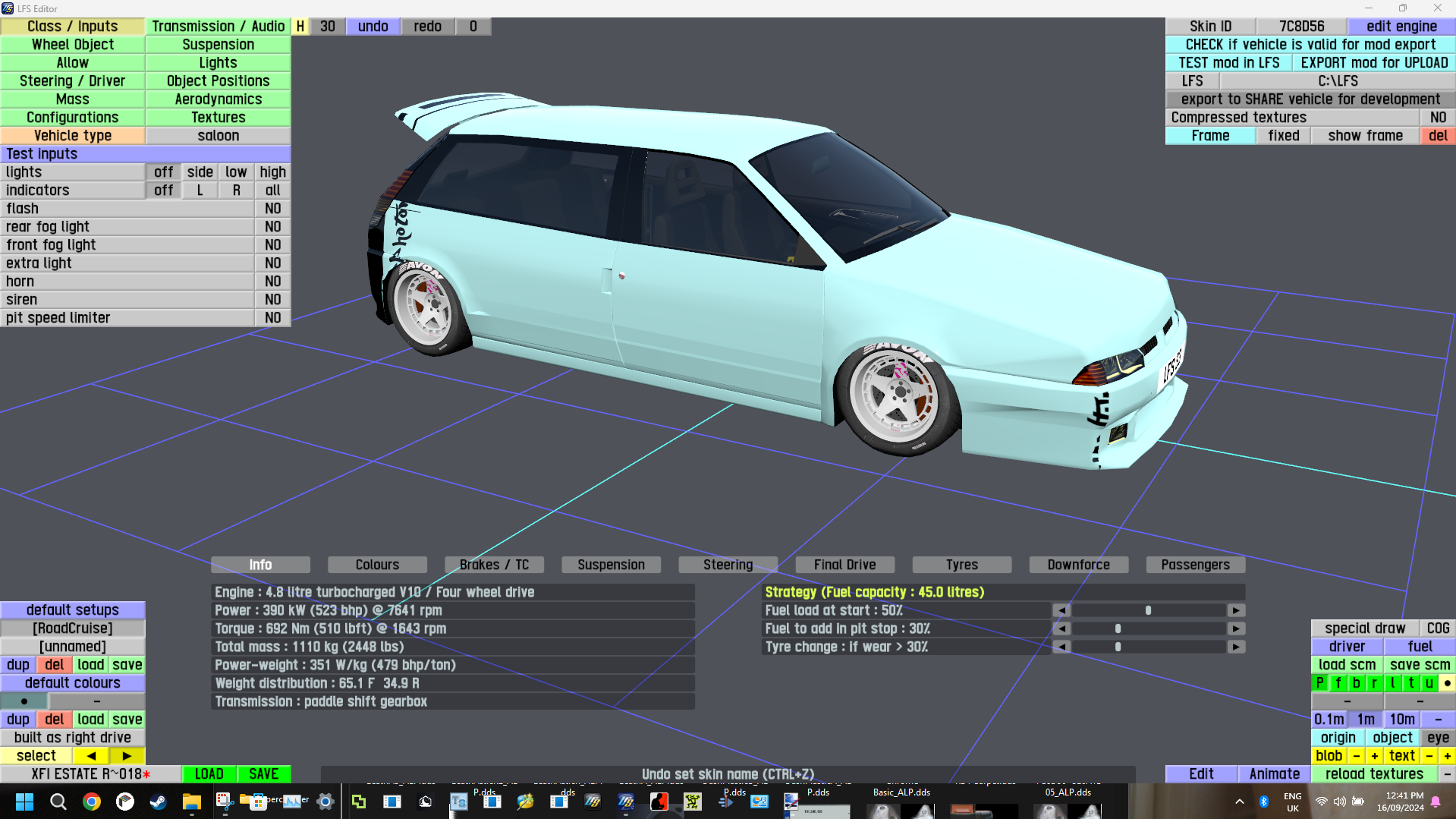Viewport: 1456px width, 819px height.
Task: Launch Google Chrome from the taskbar
Action: point(91,802)
